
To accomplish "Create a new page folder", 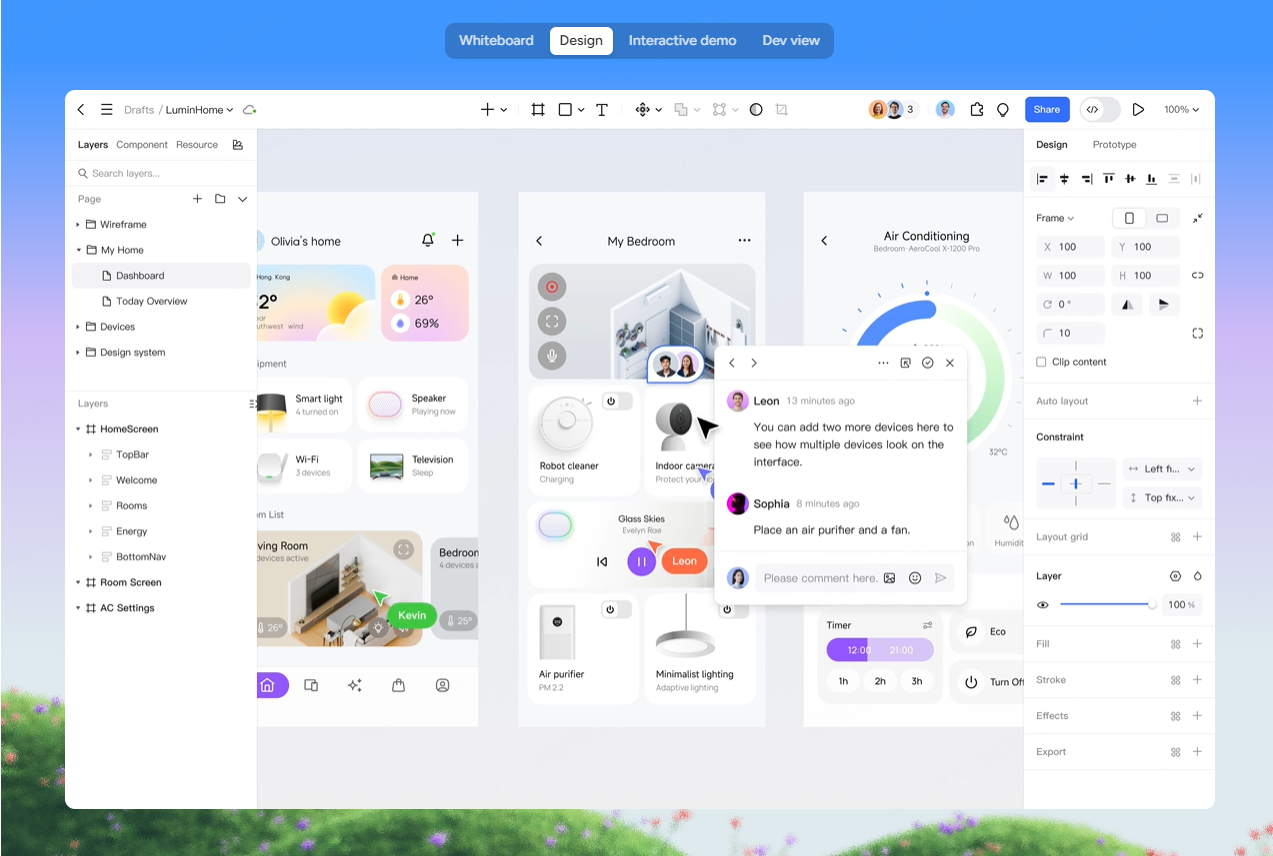I will tap(220, 199).
